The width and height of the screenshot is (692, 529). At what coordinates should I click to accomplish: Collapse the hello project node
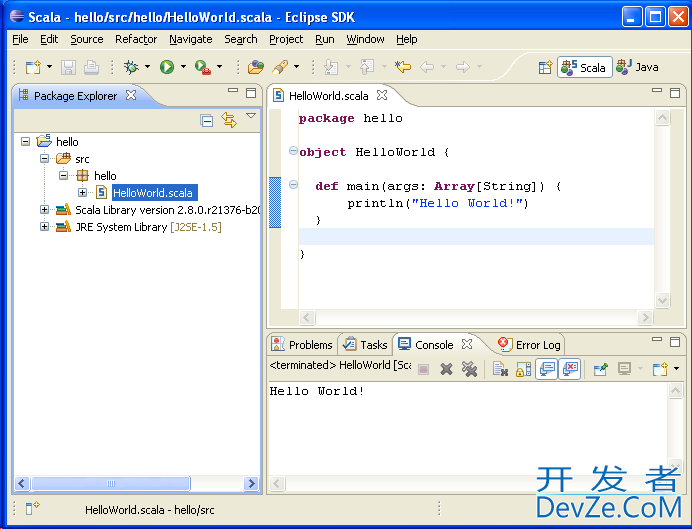[26, 142]
